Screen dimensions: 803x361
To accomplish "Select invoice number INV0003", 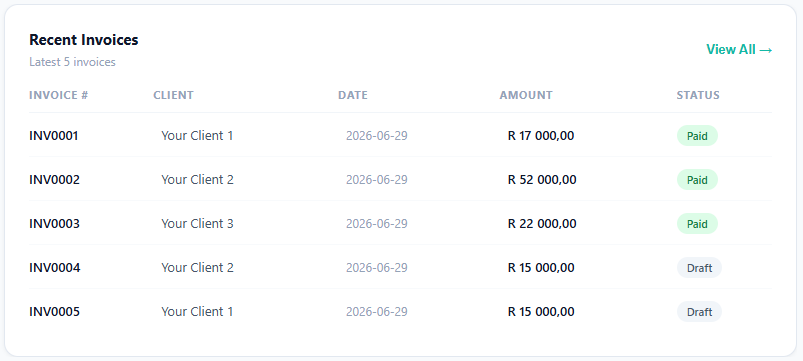I will (x=54, y=224).
